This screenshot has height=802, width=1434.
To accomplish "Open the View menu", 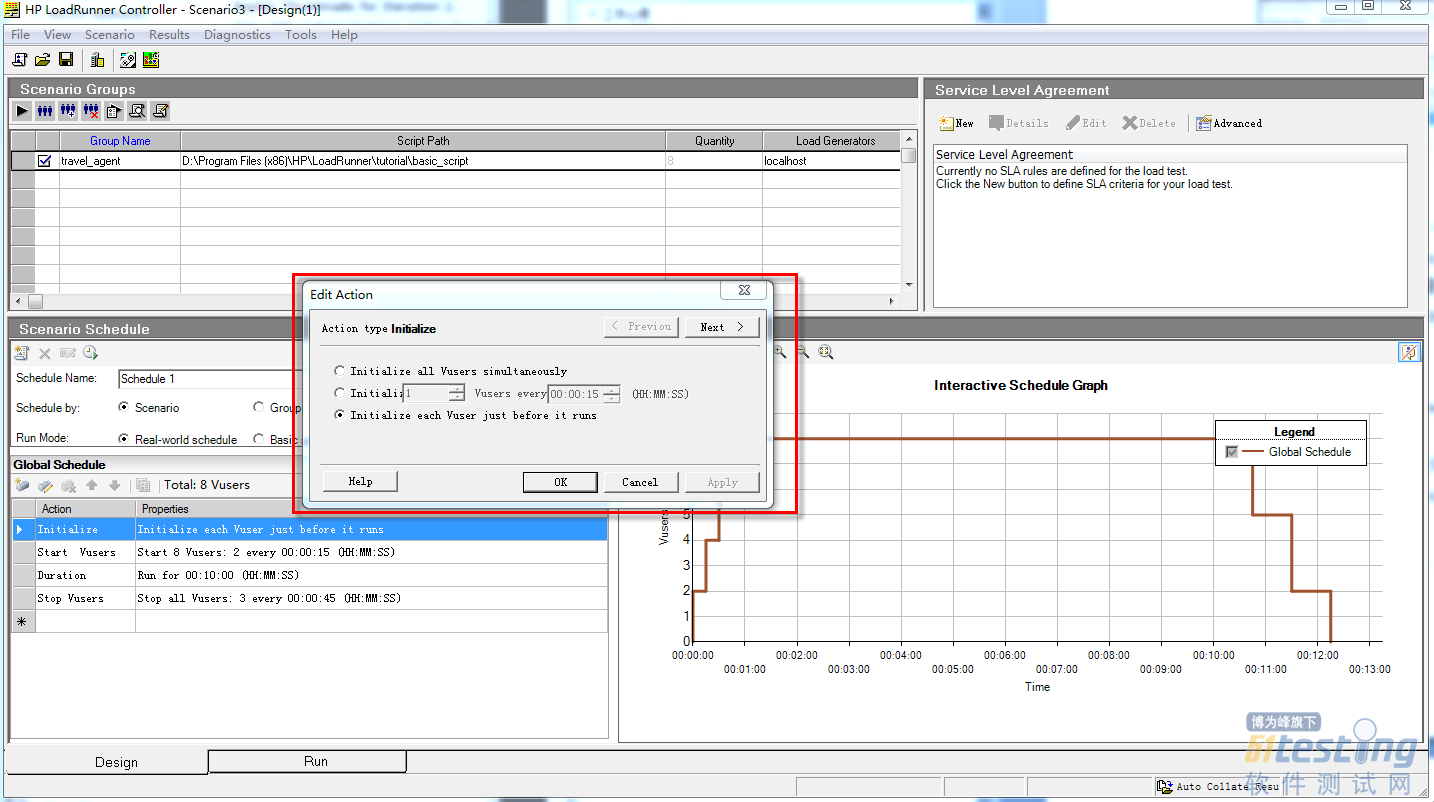I will click(58, 34).
